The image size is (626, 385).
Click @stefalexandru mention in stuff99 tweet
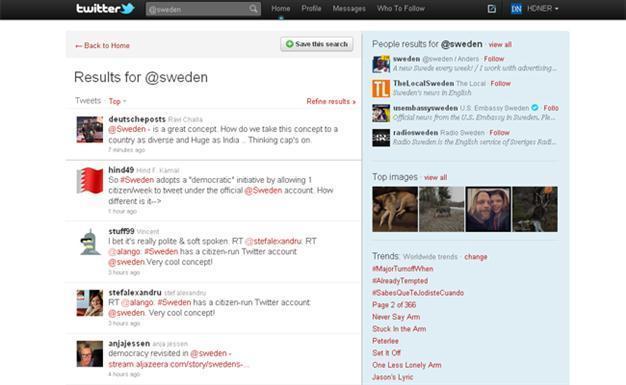tap(273, 241)
